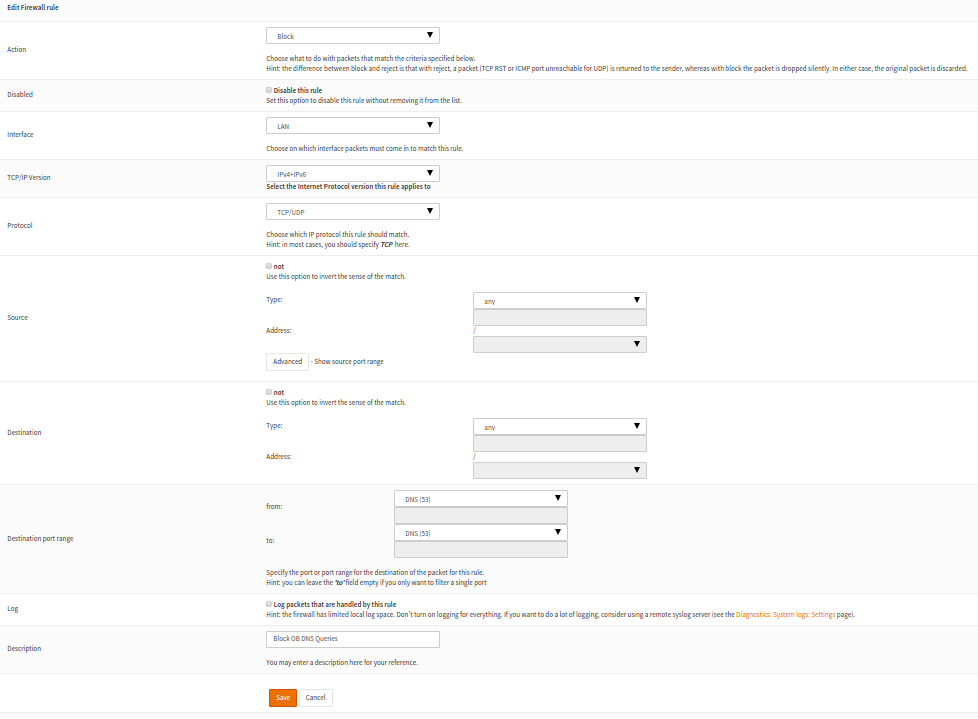Enable the 'Disable this rule' checkbox
The height and width of the screenshot is (719, 978).
coord(268,89)
